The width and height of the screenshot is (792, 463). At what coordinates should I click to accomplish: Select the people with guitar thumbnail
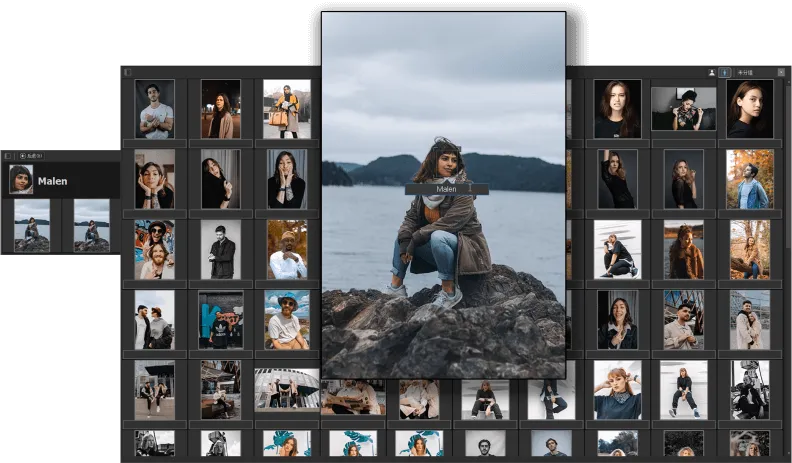tap(353, 397)
